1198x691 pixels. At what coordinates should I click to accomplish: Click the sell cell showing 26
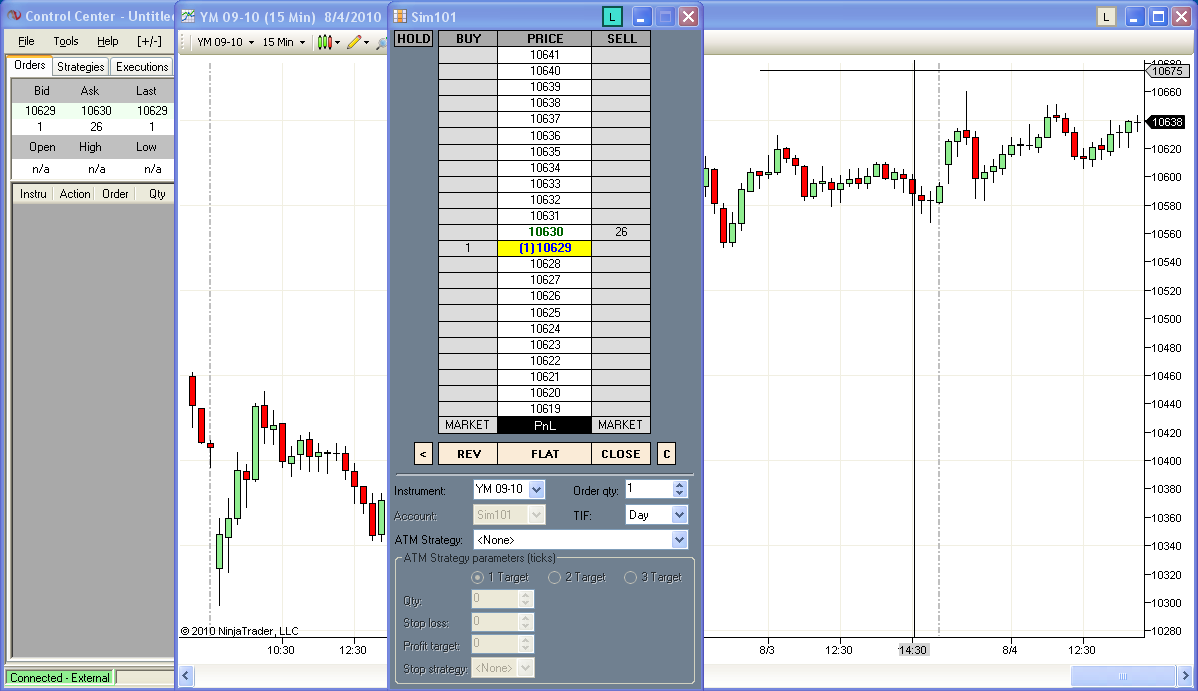[621, 232]
